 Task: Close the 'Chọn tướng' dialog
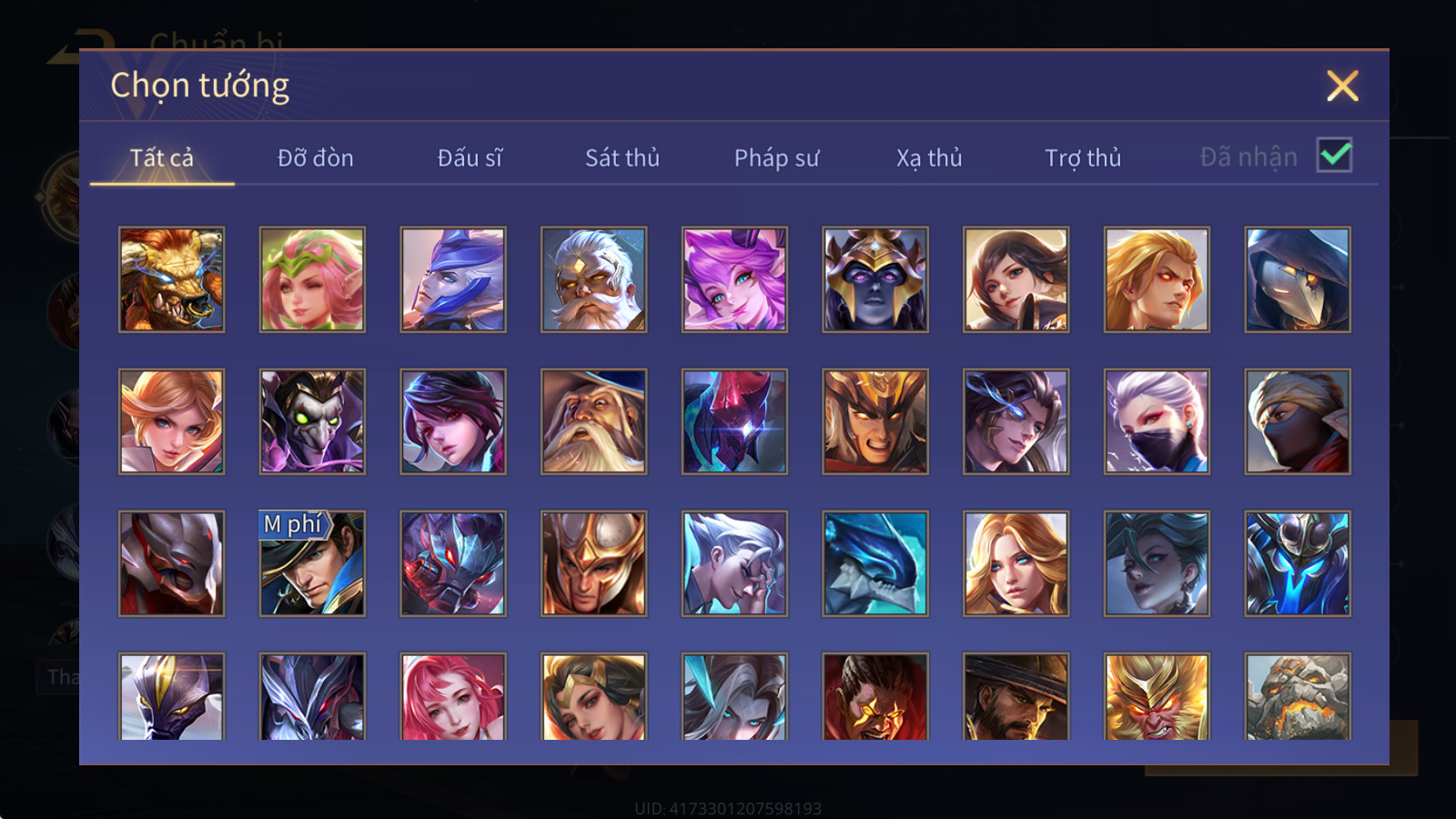tap(1342, 86)
